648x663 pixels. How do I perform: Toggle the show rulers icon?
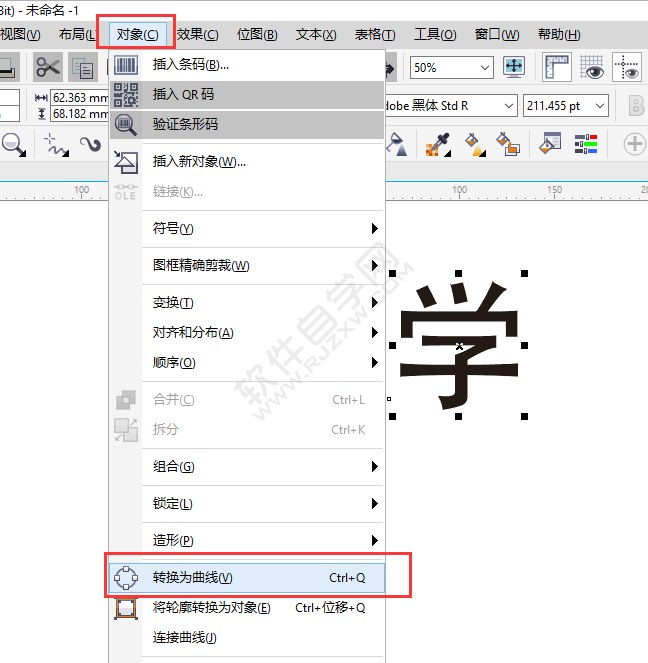[557, 67]
